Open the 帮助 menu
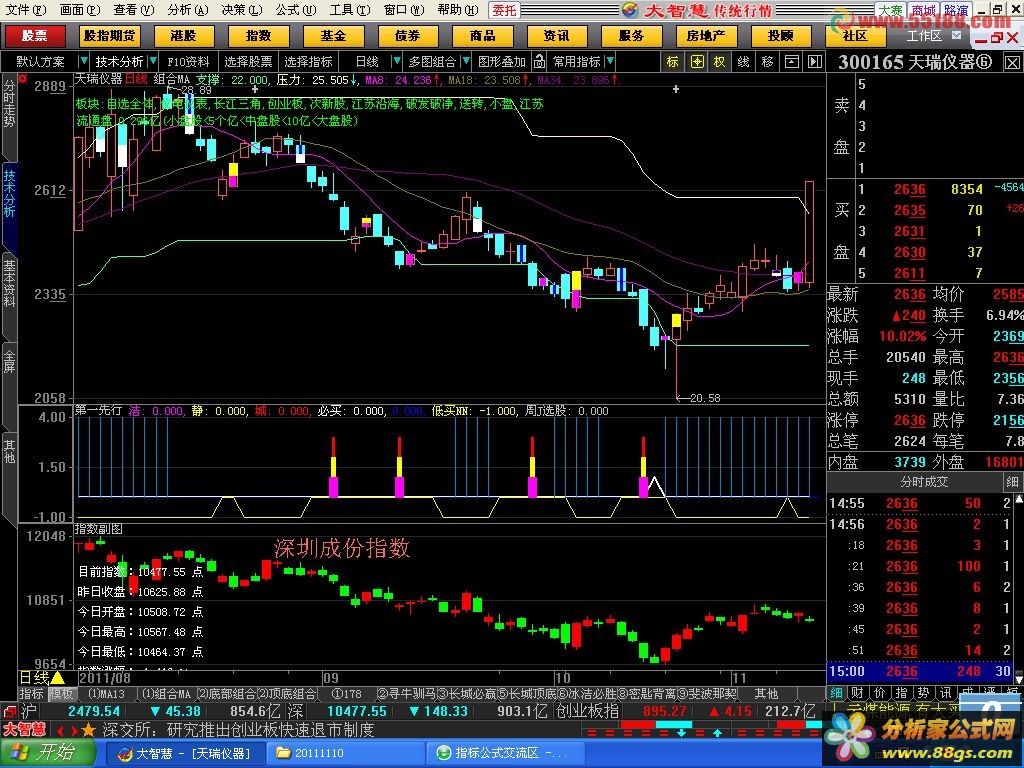The height and width of the screenshot is (768, 1024). (457, 9)
